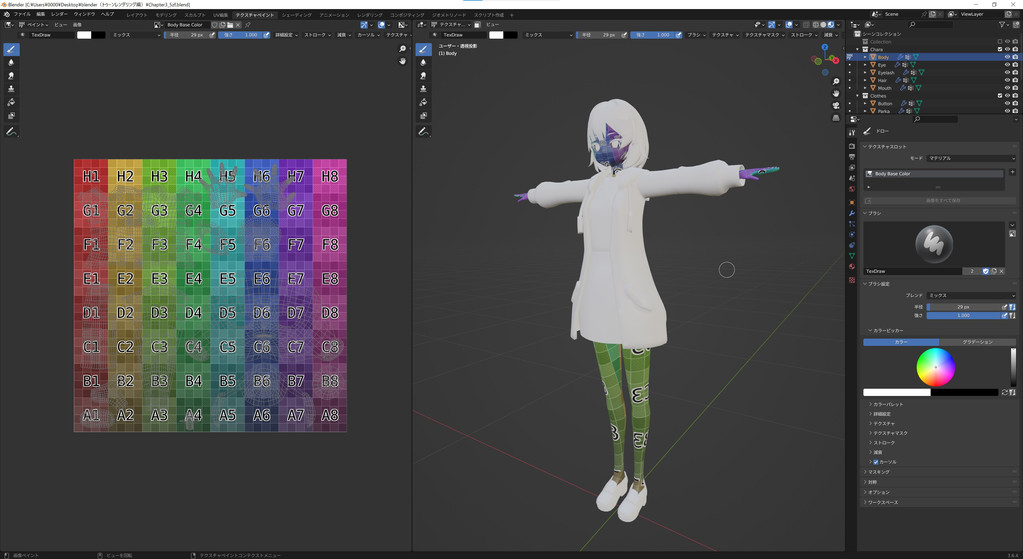Click the camera view icon in the viewport

[x=836, y=105]
